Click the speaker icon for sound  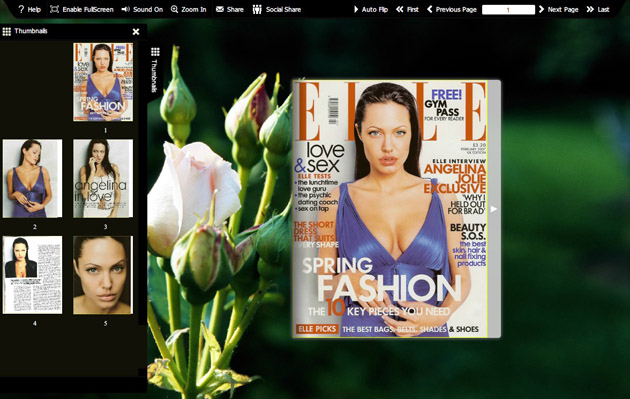point(125,9)
